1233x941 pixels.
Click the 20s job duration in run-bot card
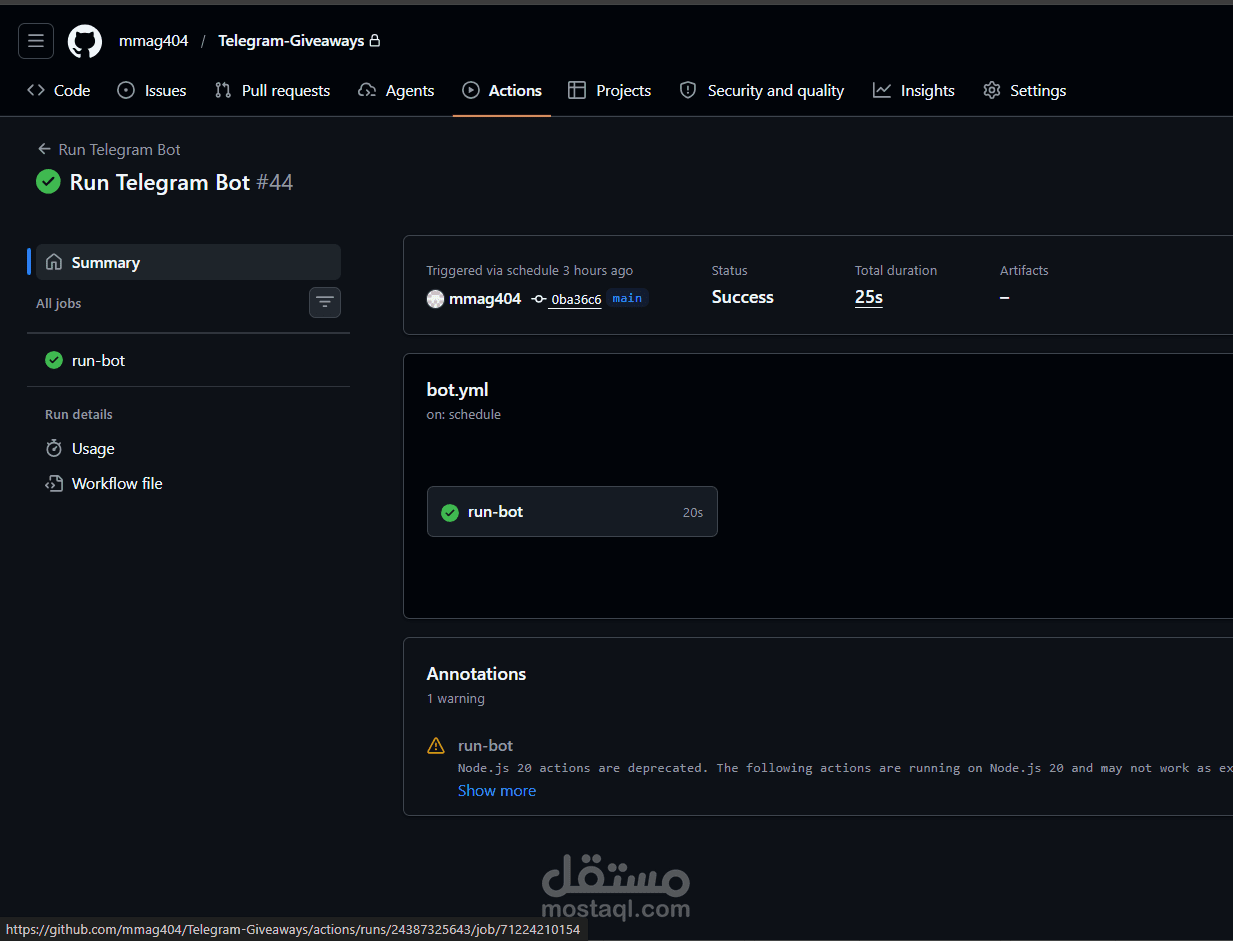click(693, 512)
